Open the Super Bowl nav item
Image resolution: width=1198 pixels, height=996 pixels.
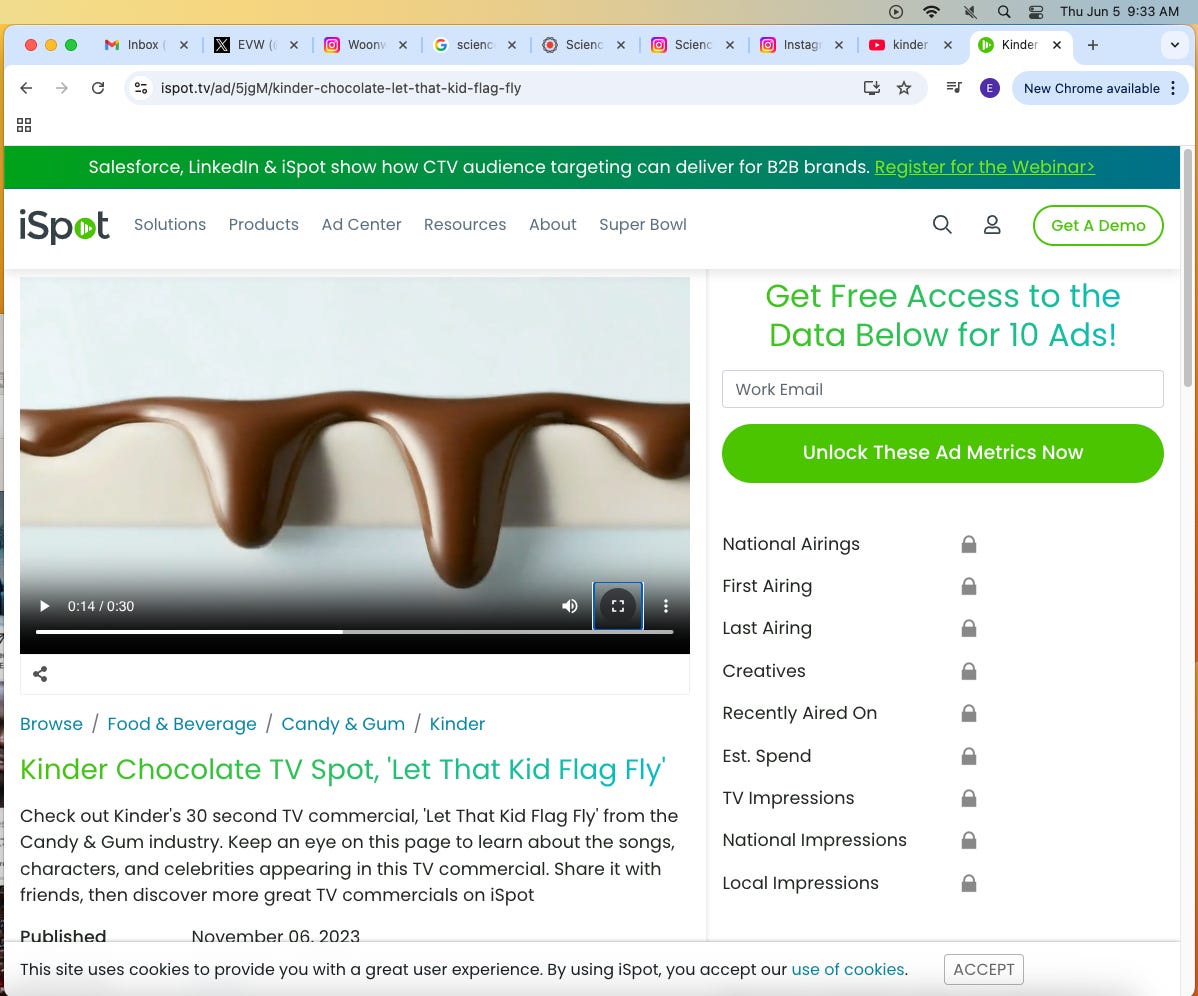(643, 225)
